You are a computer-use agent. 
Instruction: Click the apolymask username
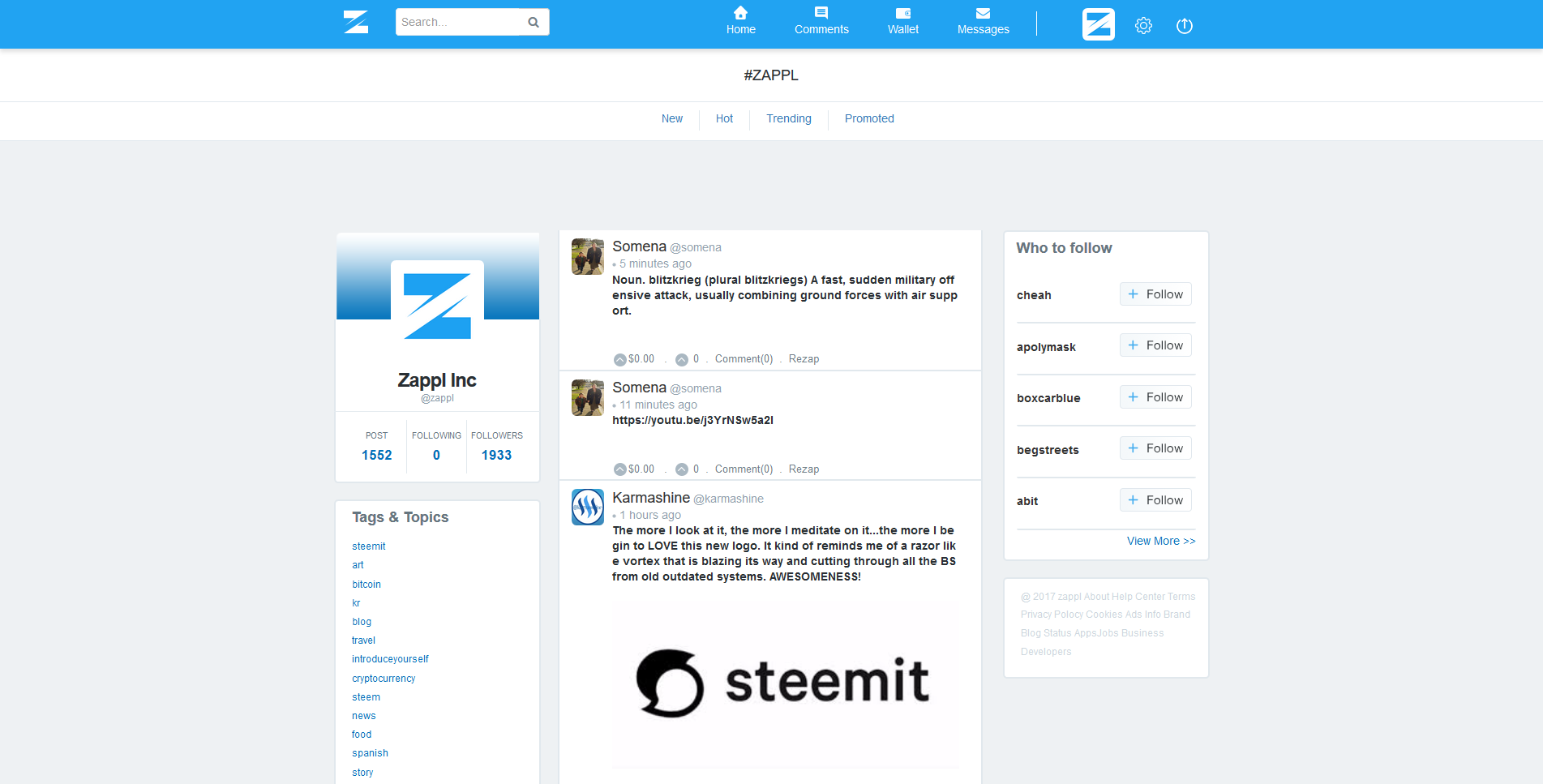[1046, 347]
